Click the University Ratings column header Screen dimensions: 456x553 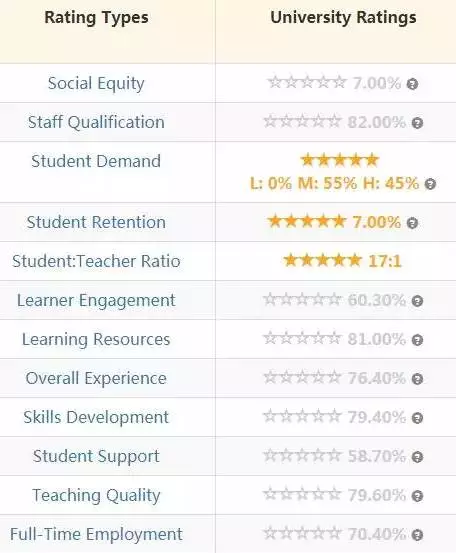coord(343,18)
